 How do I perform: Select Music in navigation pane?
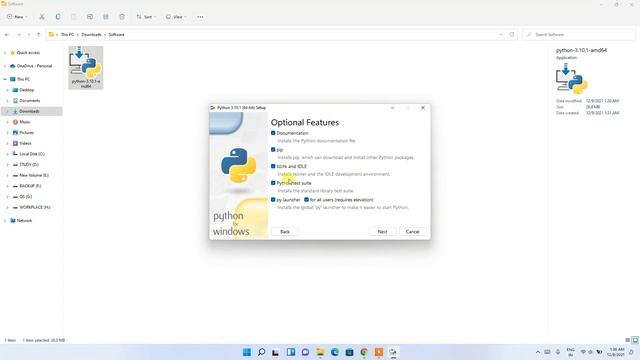coord(24,122)
